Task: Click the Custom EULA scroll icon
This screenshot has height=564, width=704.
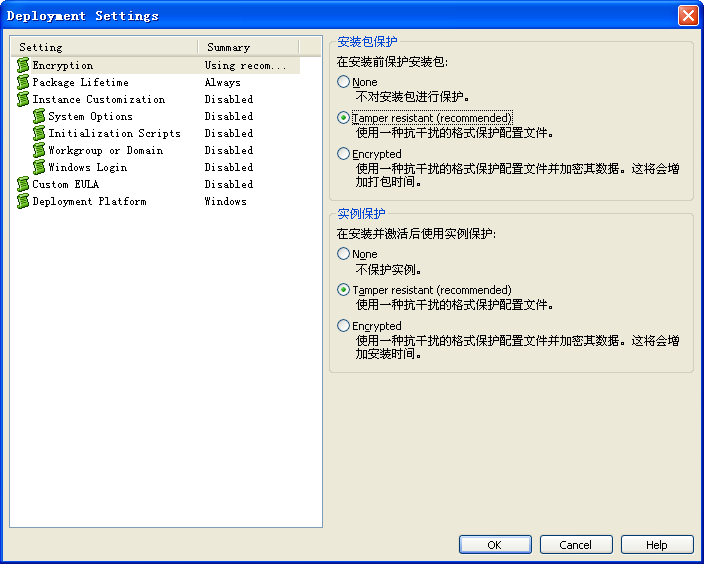Action: 23,185
